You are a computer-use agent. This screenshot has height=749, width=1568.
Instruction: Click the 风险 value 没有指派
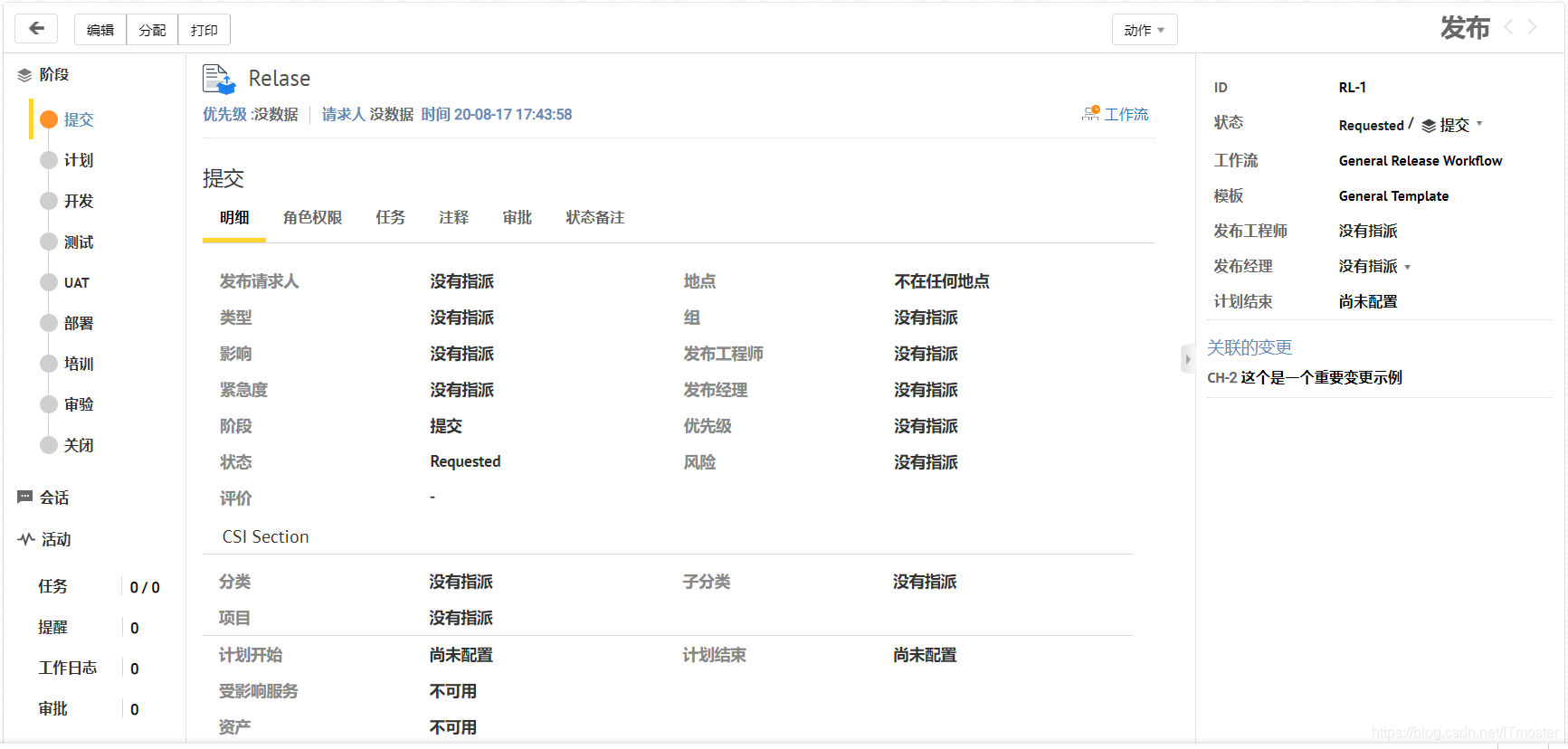(x=927, y=462)
